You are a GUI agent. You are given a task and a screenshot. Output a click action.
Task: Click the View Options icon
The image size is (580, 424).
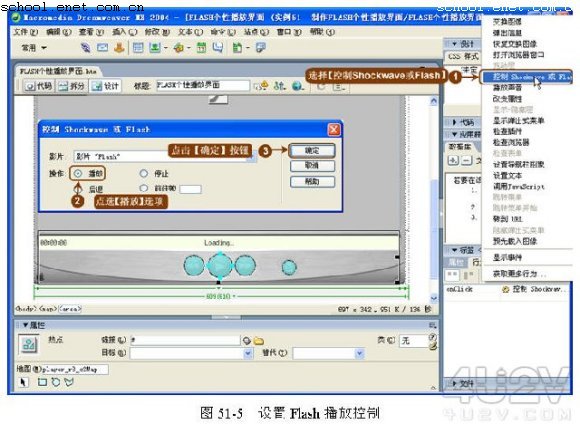click(338, 87)
